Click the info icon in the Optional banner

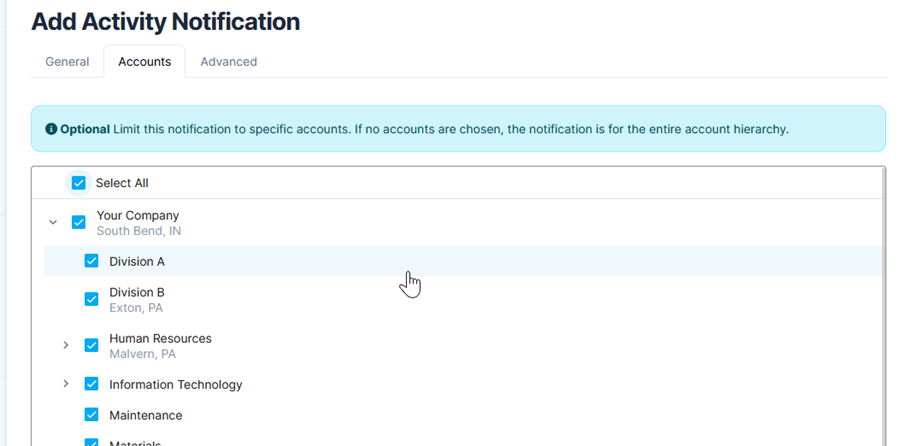(x=51, y=130)
